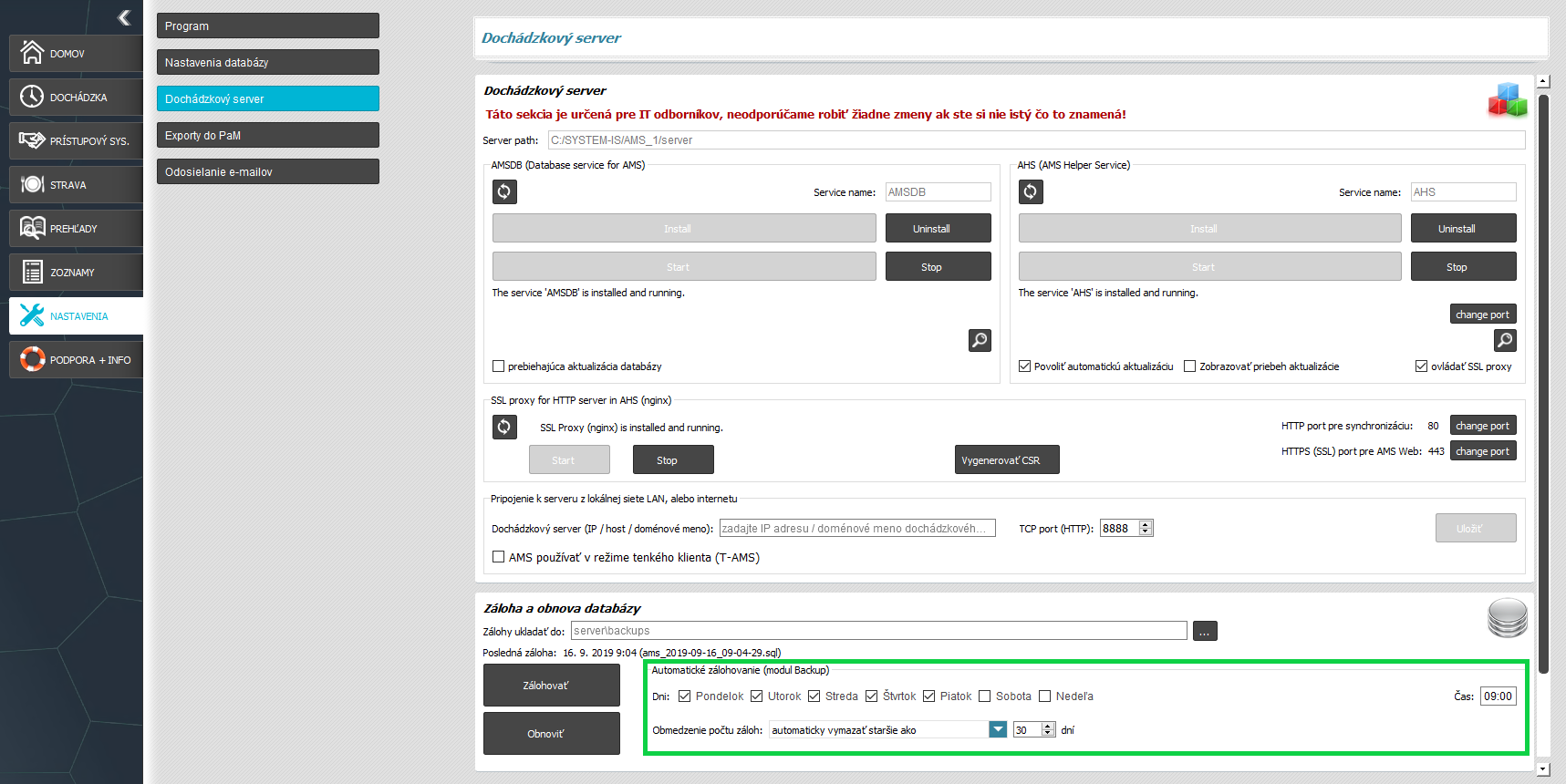The width and height of the screenshot is (1566, 784).
Task: Click the Obnoviť restore button
Action: click(552, 733)
